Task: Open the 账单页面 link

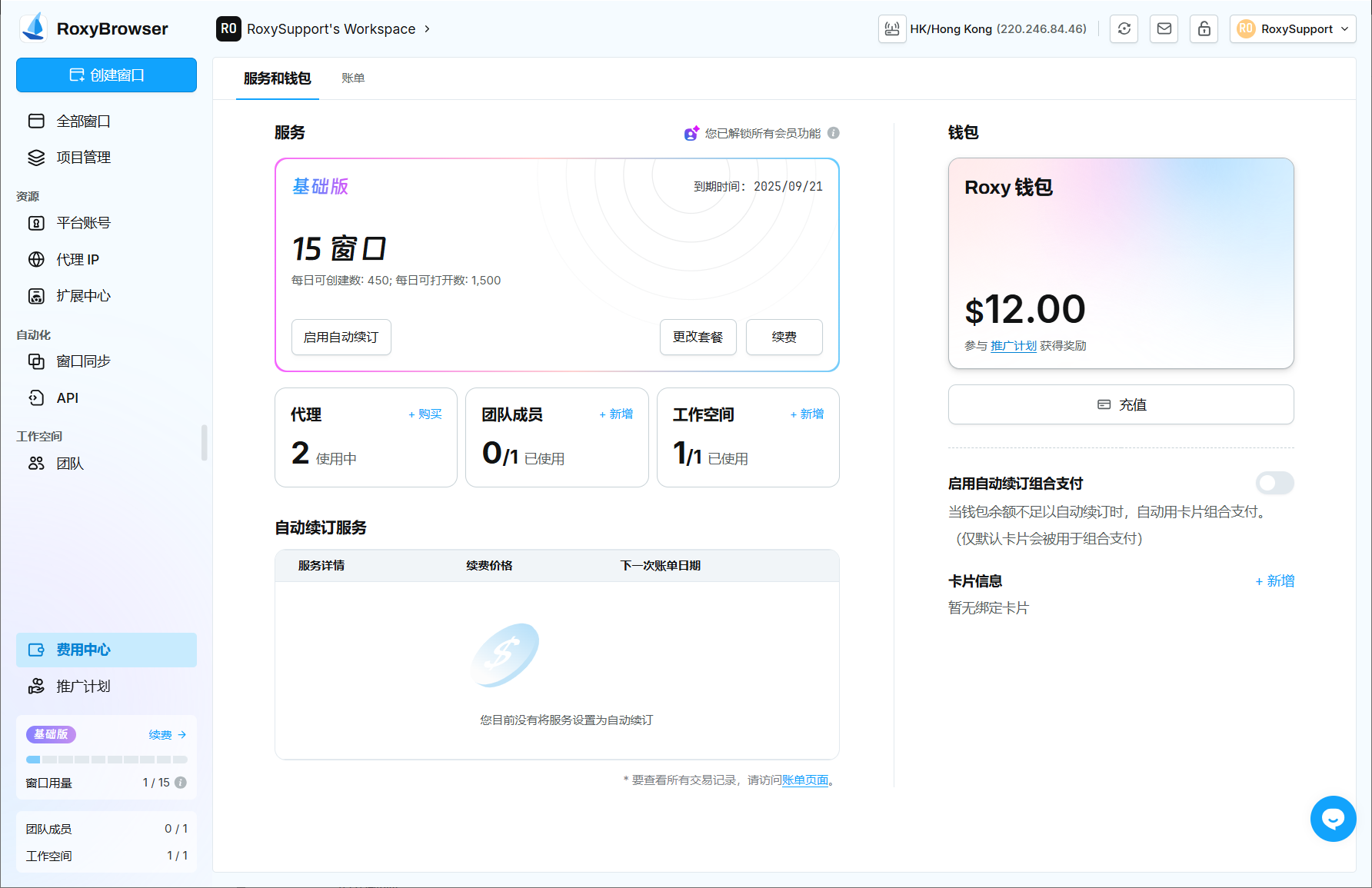Action: point(804,780)
